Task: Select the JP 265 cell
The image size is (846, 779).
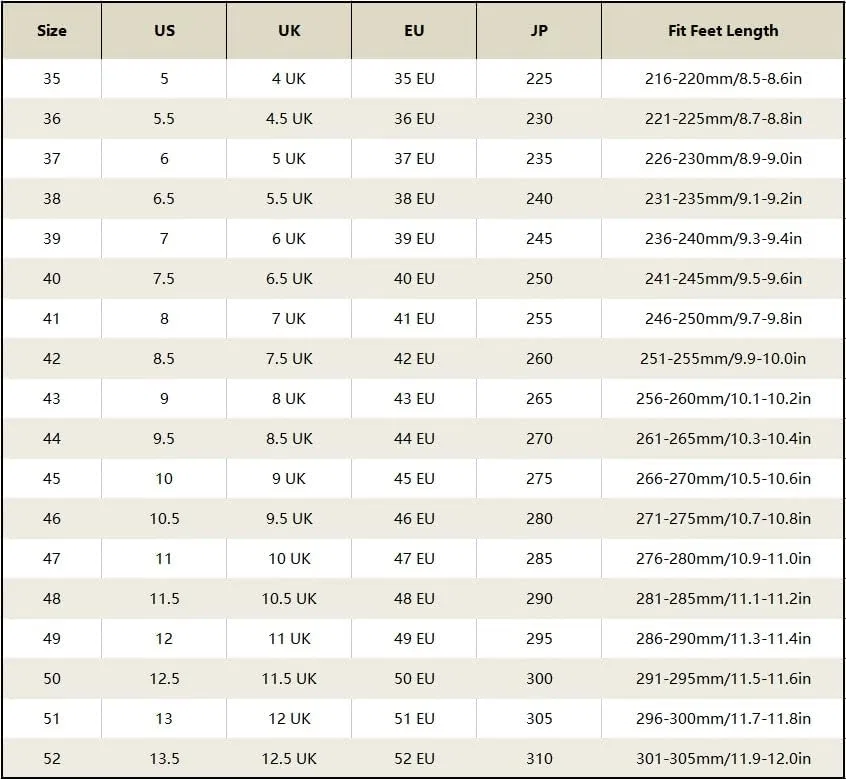Action: pyautogui.click(x=539, y=399)
